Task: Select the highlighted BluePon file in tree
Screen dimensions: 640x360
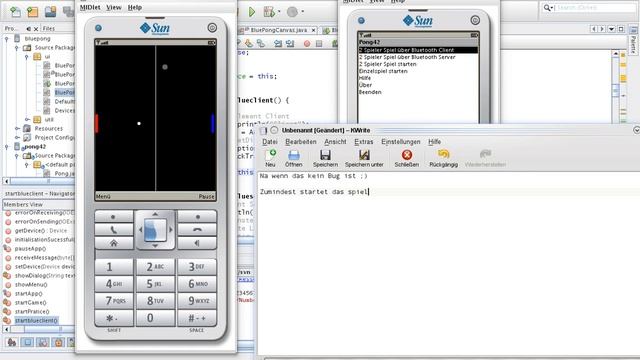Action: pyautogui.click(x=64, y=93)
